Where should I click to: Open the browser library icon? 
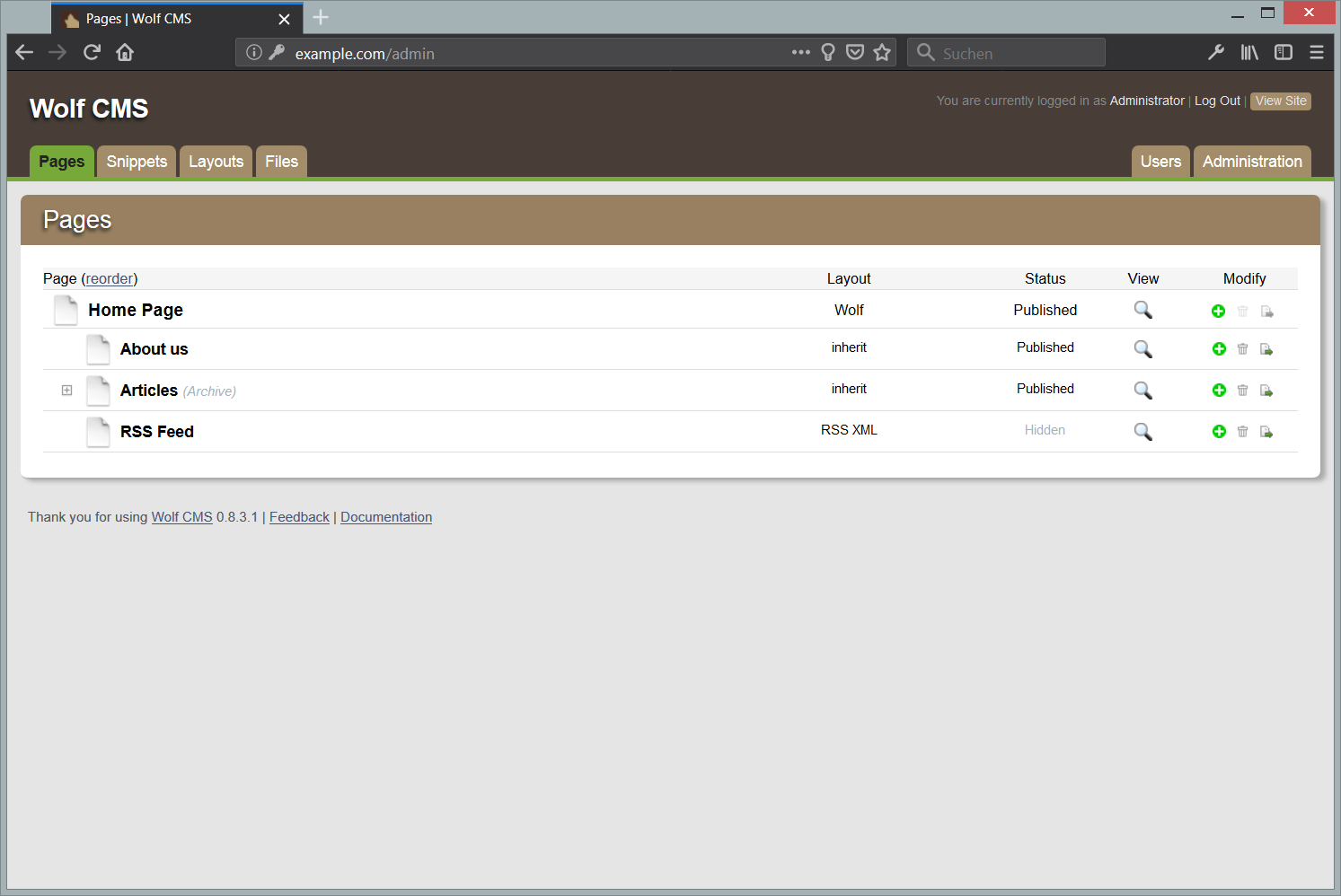coord(1249,52)
